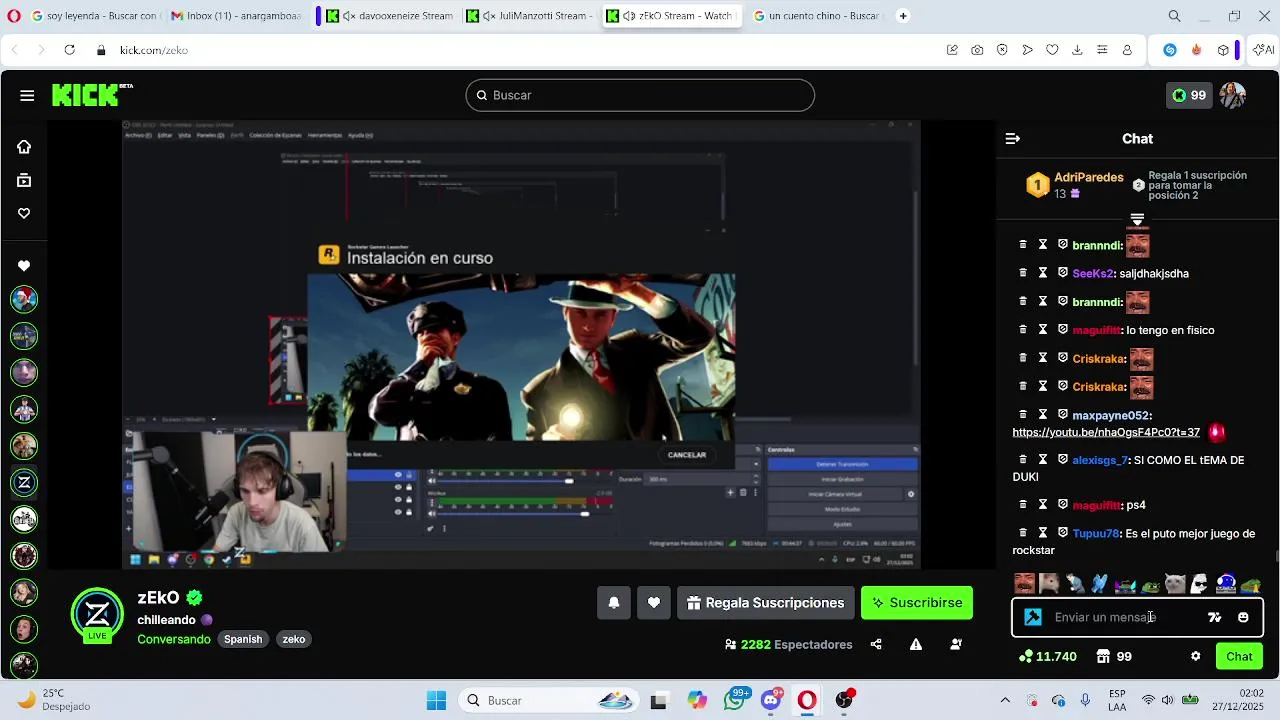Click username Tupuu78 in chat
Image resolution: width=1280 pixels, height=720 pixels.
coord(1096,534)
